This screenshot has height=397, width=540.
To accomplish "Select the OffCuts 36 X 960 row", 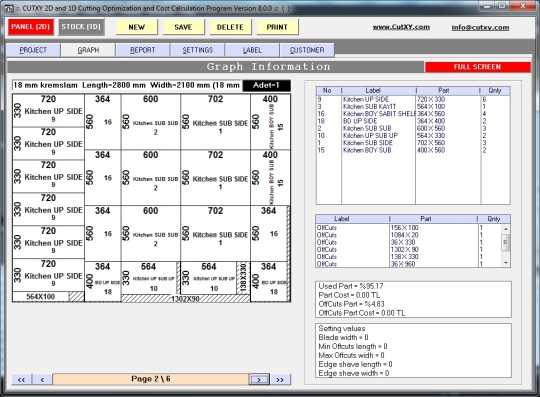I will (409, 264).
